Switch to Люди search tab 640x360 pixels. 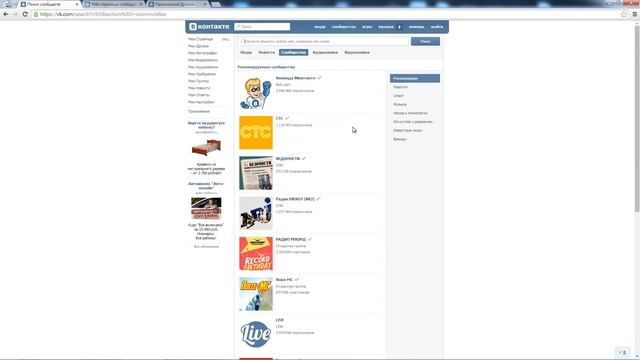point(246,53)
